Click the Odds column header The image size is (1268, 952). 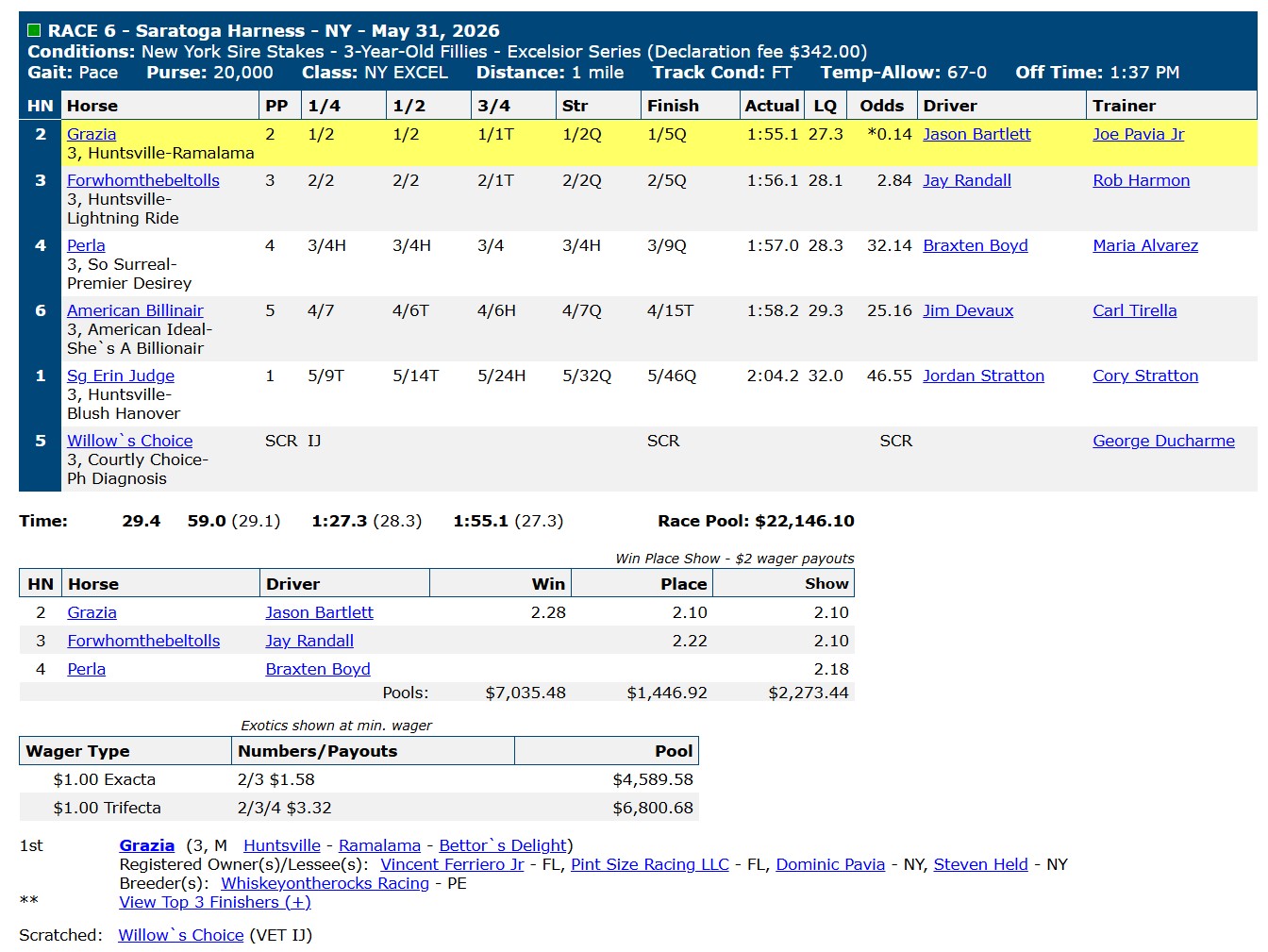point(882,106)
